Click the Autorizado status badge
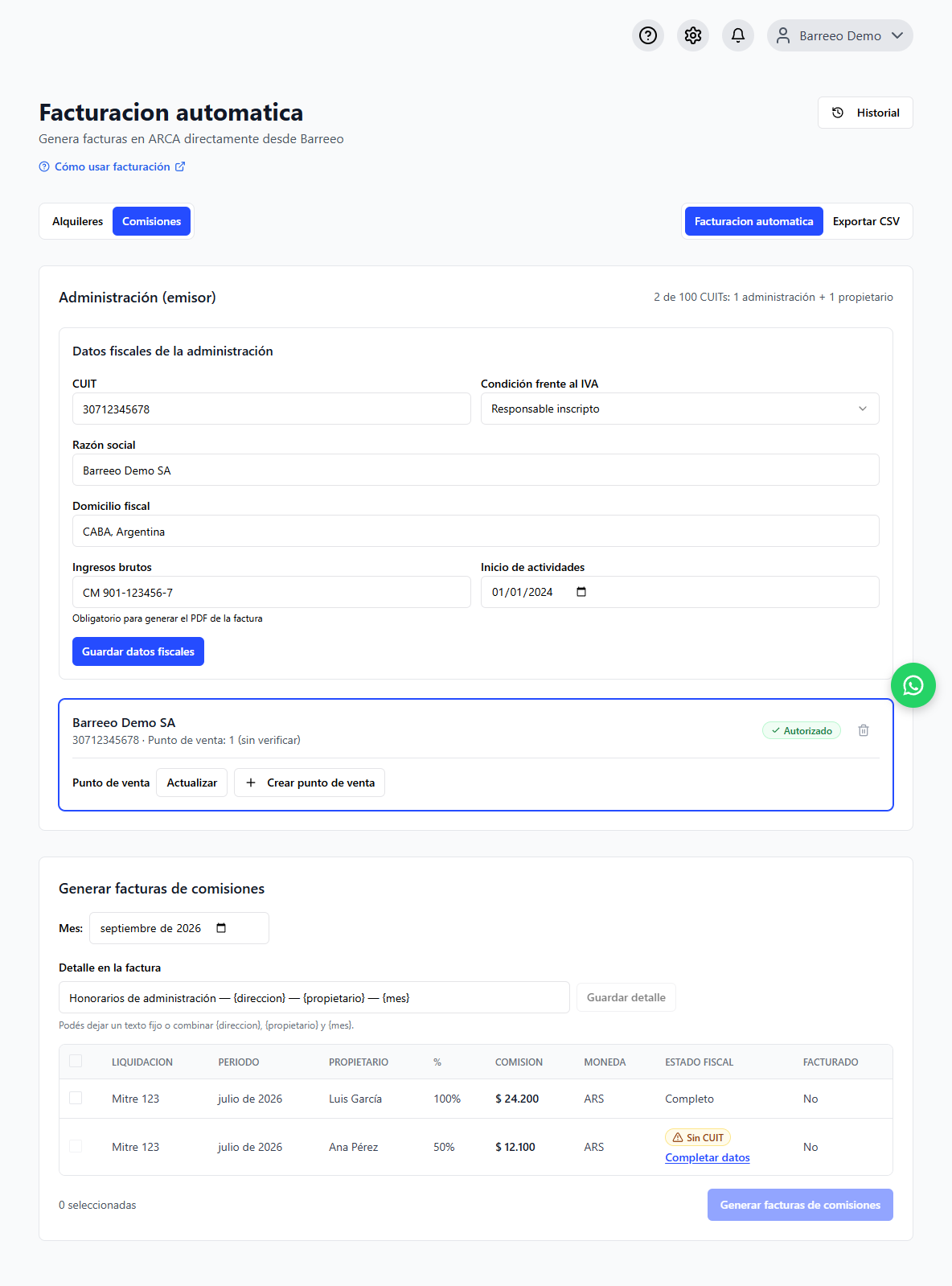952x1286 pixels. (x=802, y=730)
